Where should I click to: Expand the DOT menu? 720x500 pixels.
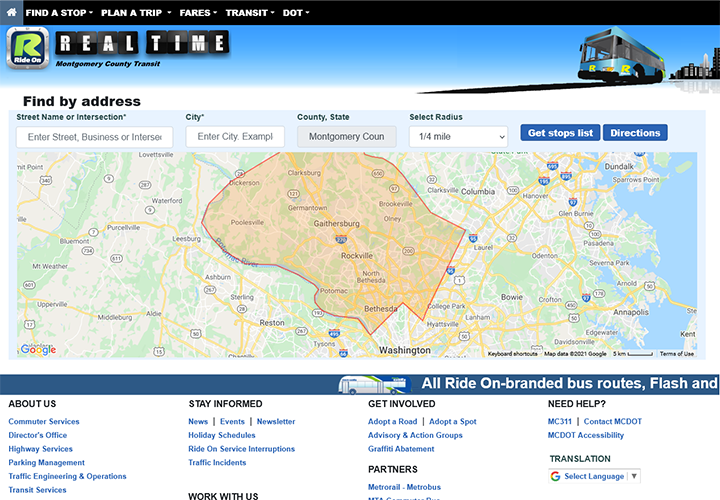(x=296, y=13)
